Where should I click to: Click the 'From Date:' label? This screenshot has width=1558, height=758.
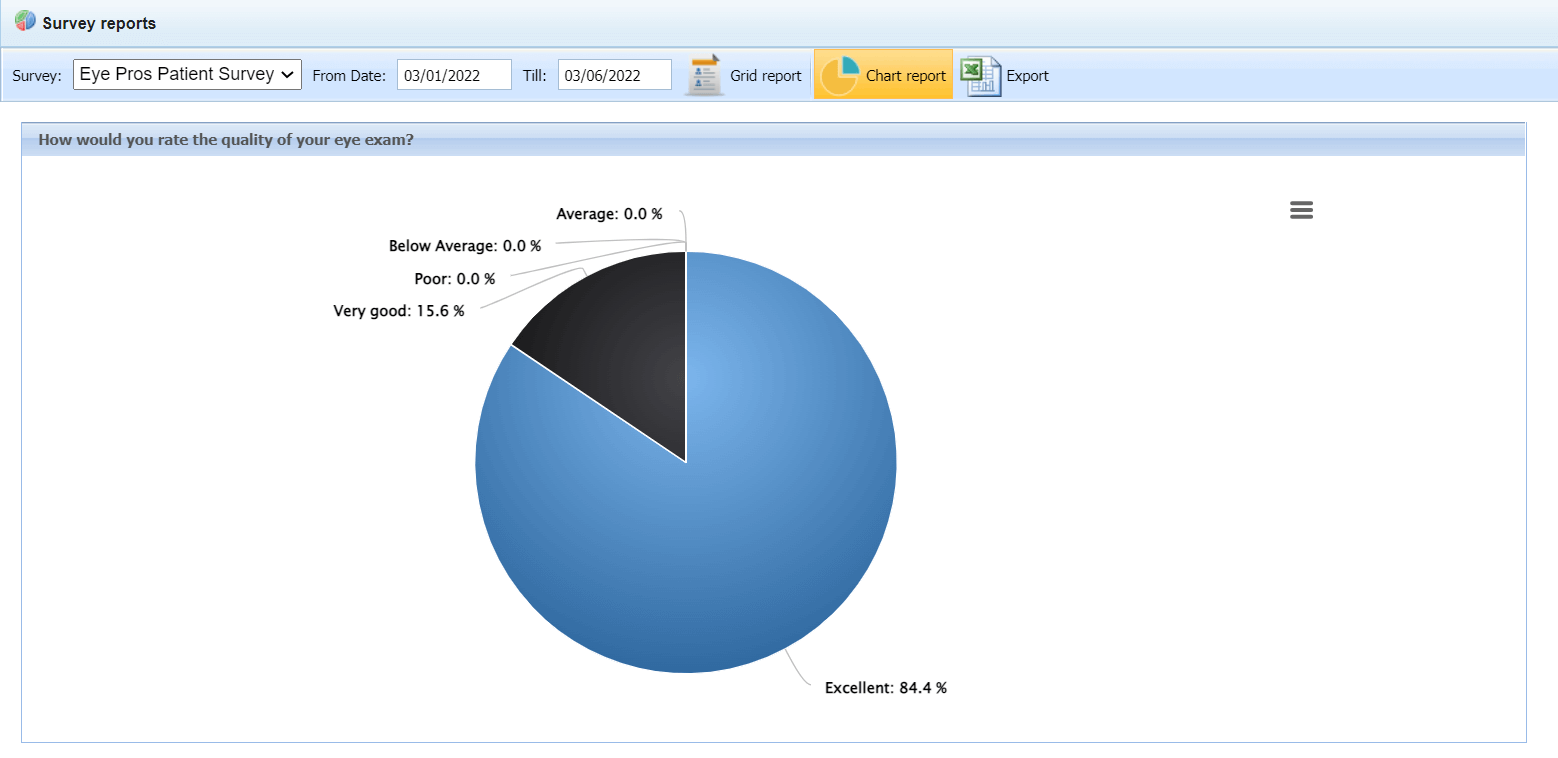[349, 76]
